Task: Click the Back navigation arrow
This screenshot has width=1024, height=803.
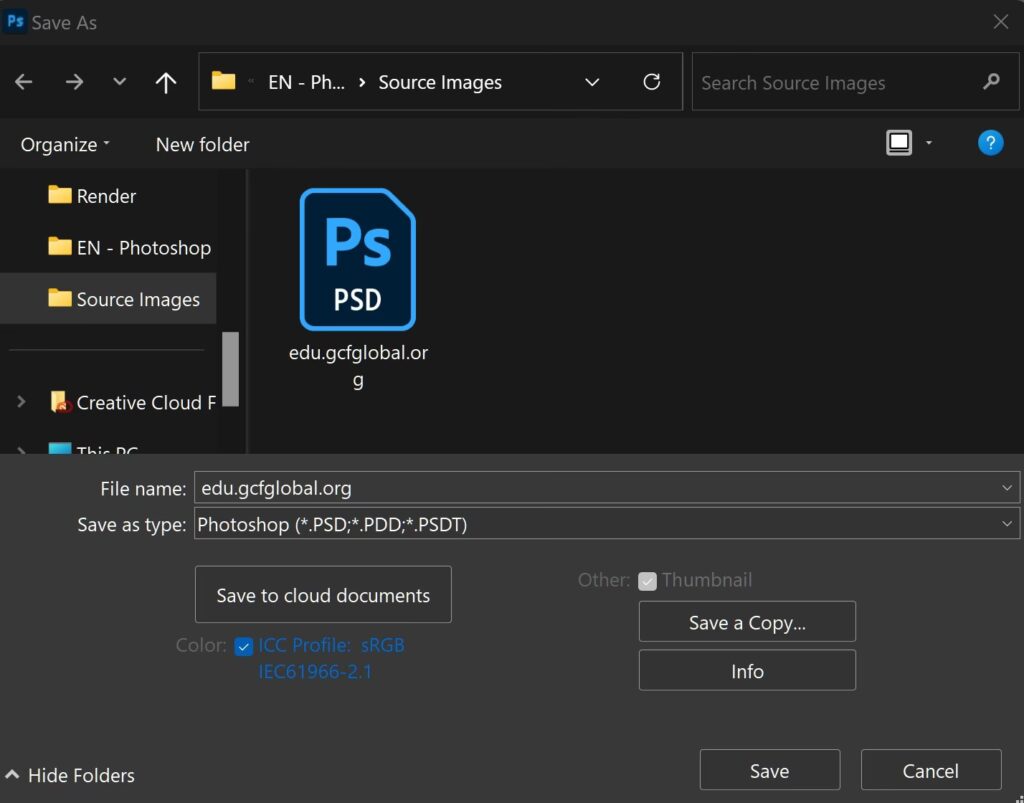Action: coord(24,82)
